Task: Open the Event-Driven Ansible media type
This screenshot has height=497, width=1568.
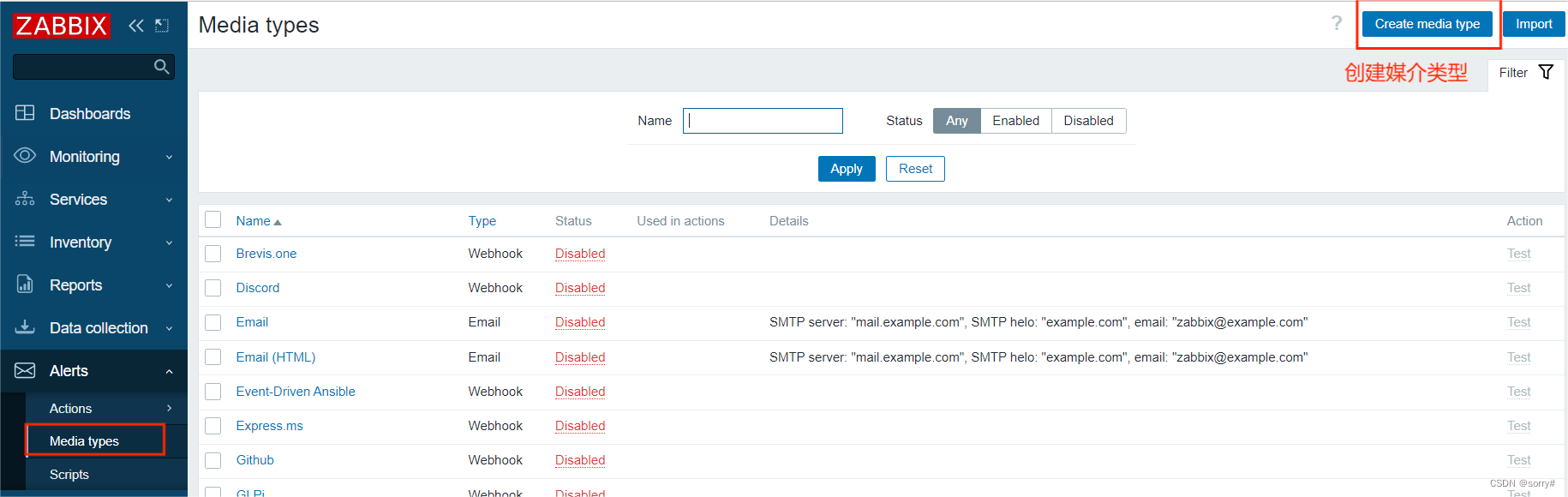Action: point(296,392)
